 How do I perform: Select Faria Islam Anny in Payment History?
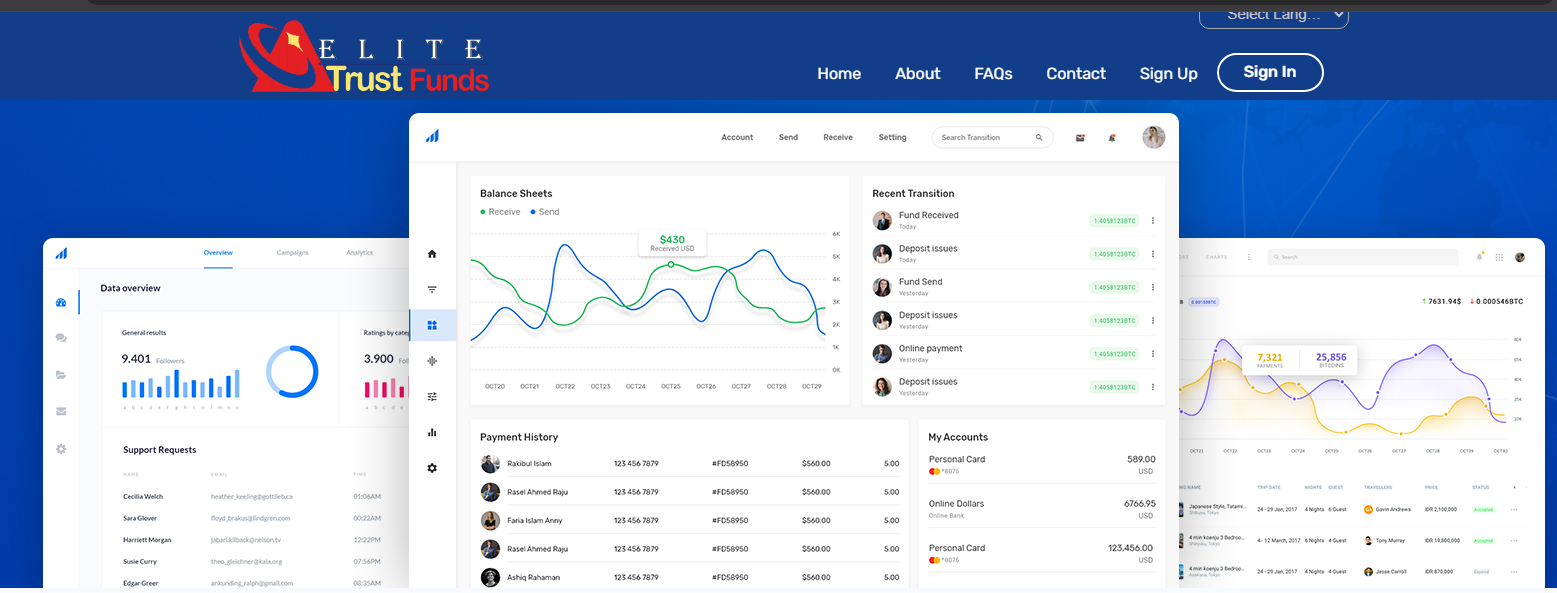[690, 520]
